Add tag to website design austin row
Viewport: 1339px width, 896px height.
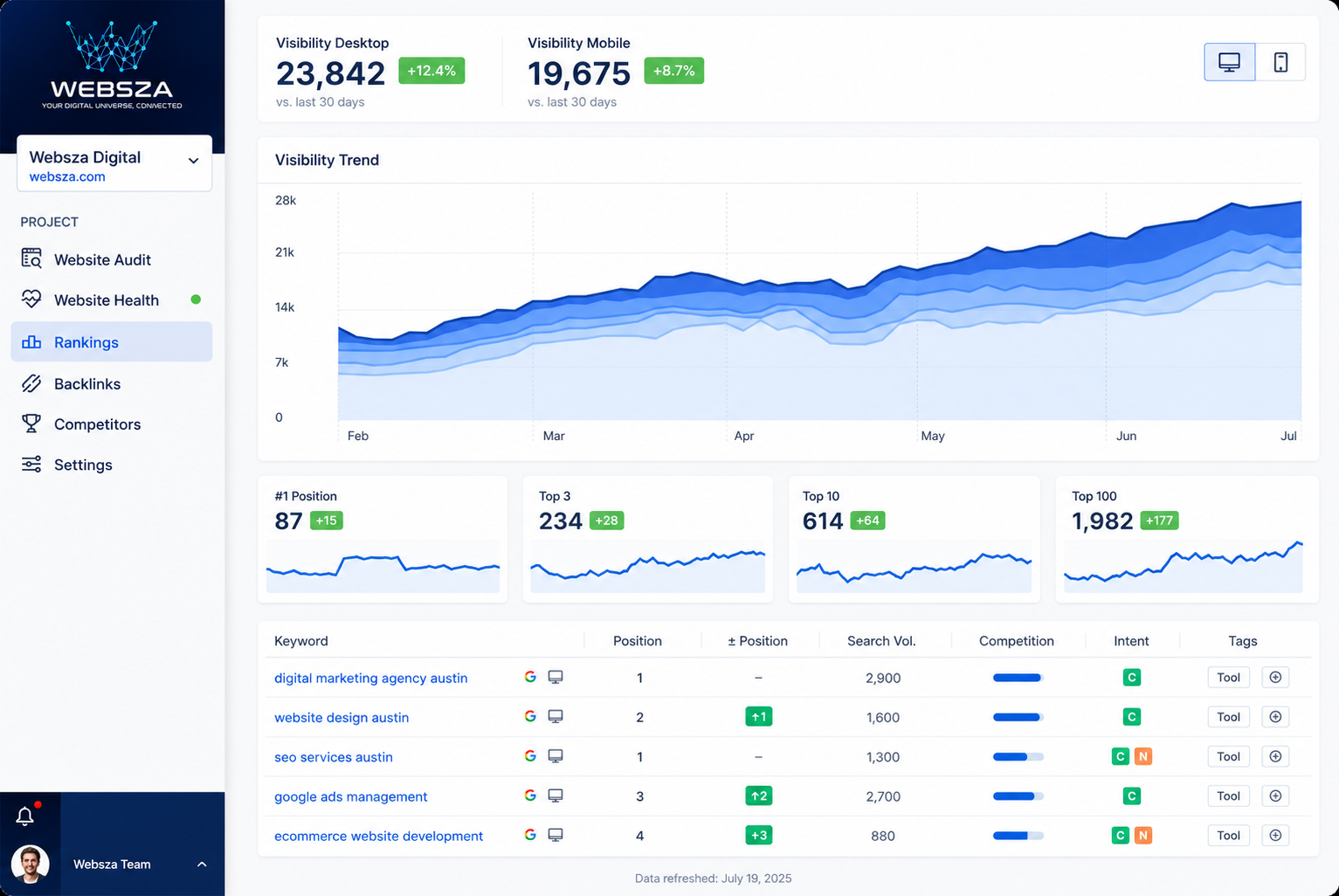(x=1275, y=717)
